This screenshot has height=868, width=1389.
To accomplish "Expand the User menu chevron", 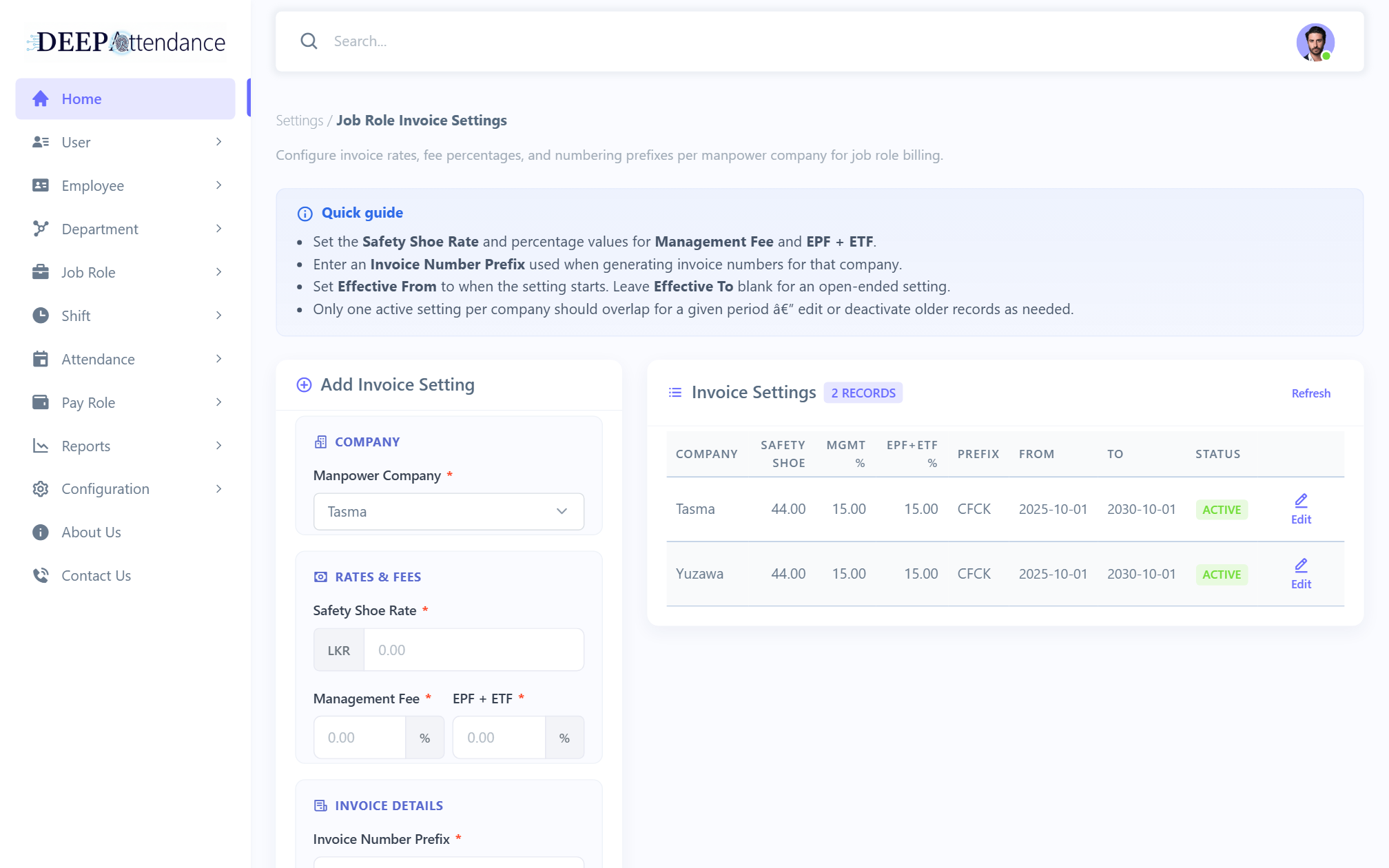I will 219,142.
